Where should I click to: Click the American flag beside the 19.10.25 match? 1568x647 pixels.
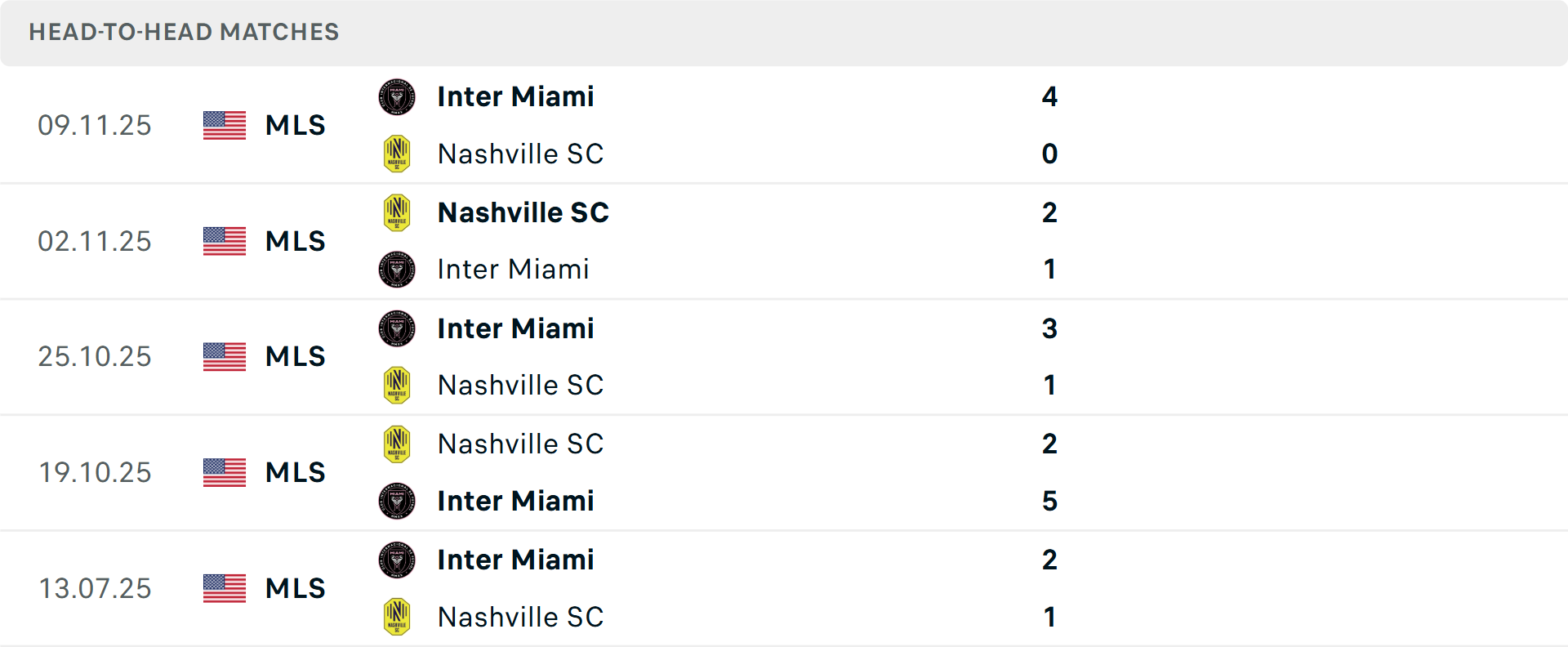point(224,472)
